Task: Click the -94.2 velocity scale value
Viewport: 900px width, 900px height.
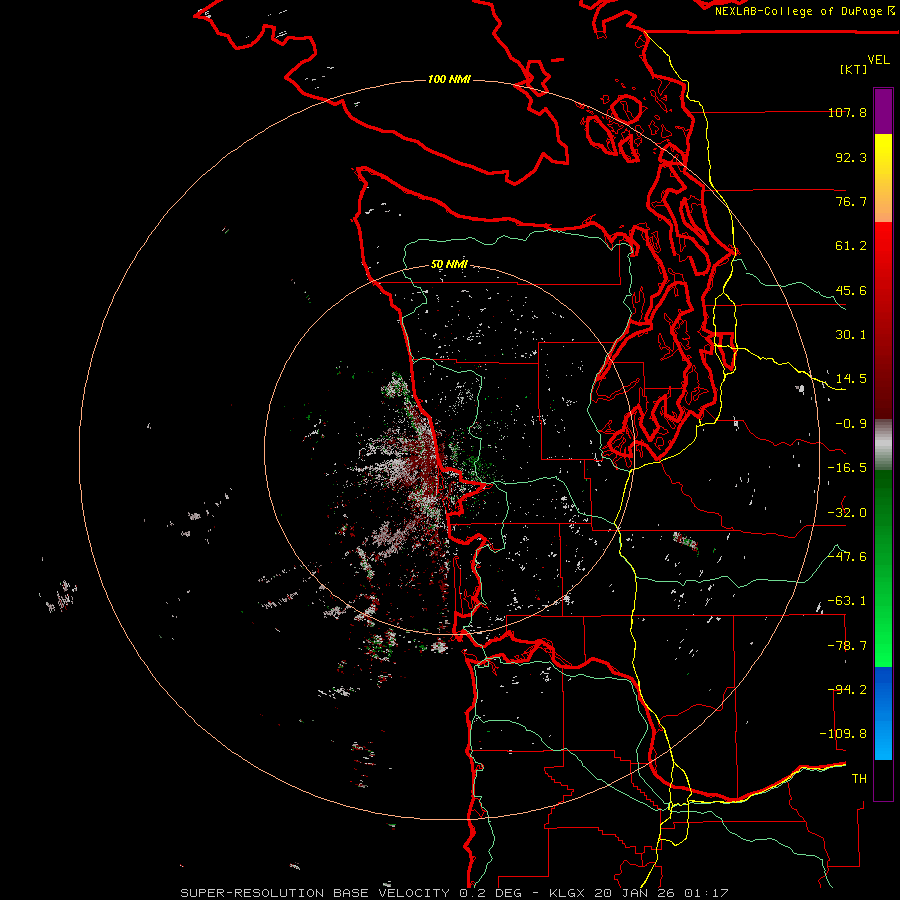Action: pyautogui.click(x=847, y=690)
